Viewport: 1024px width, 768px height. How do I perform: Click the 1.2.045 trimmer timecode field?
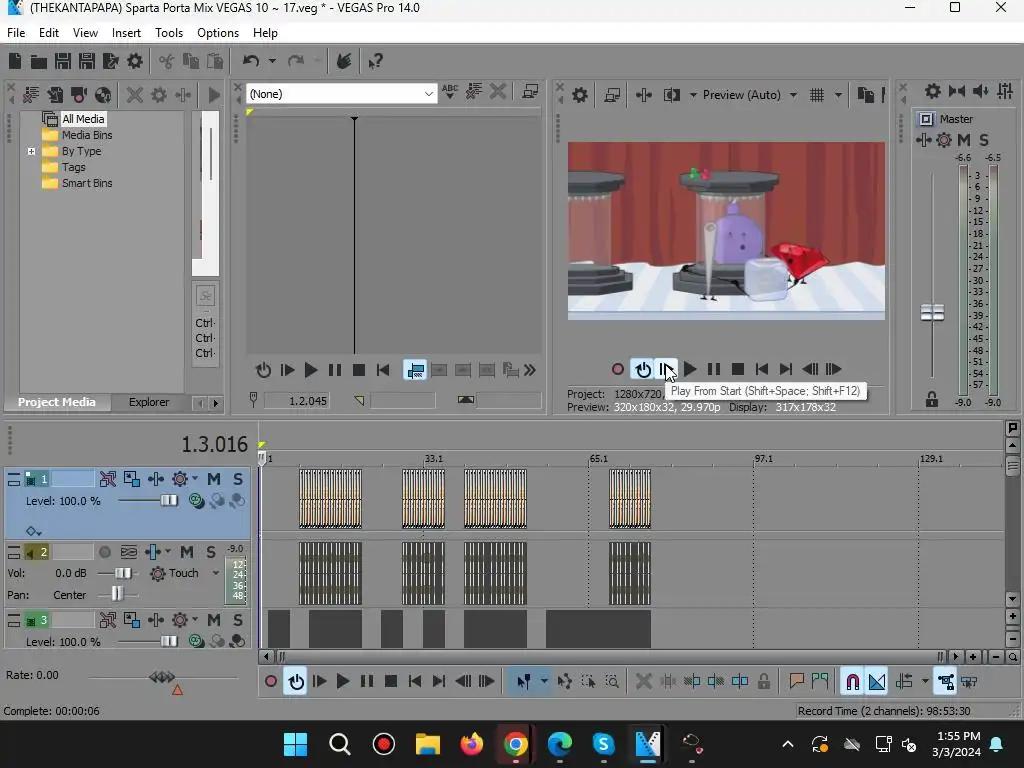point(296,401)
